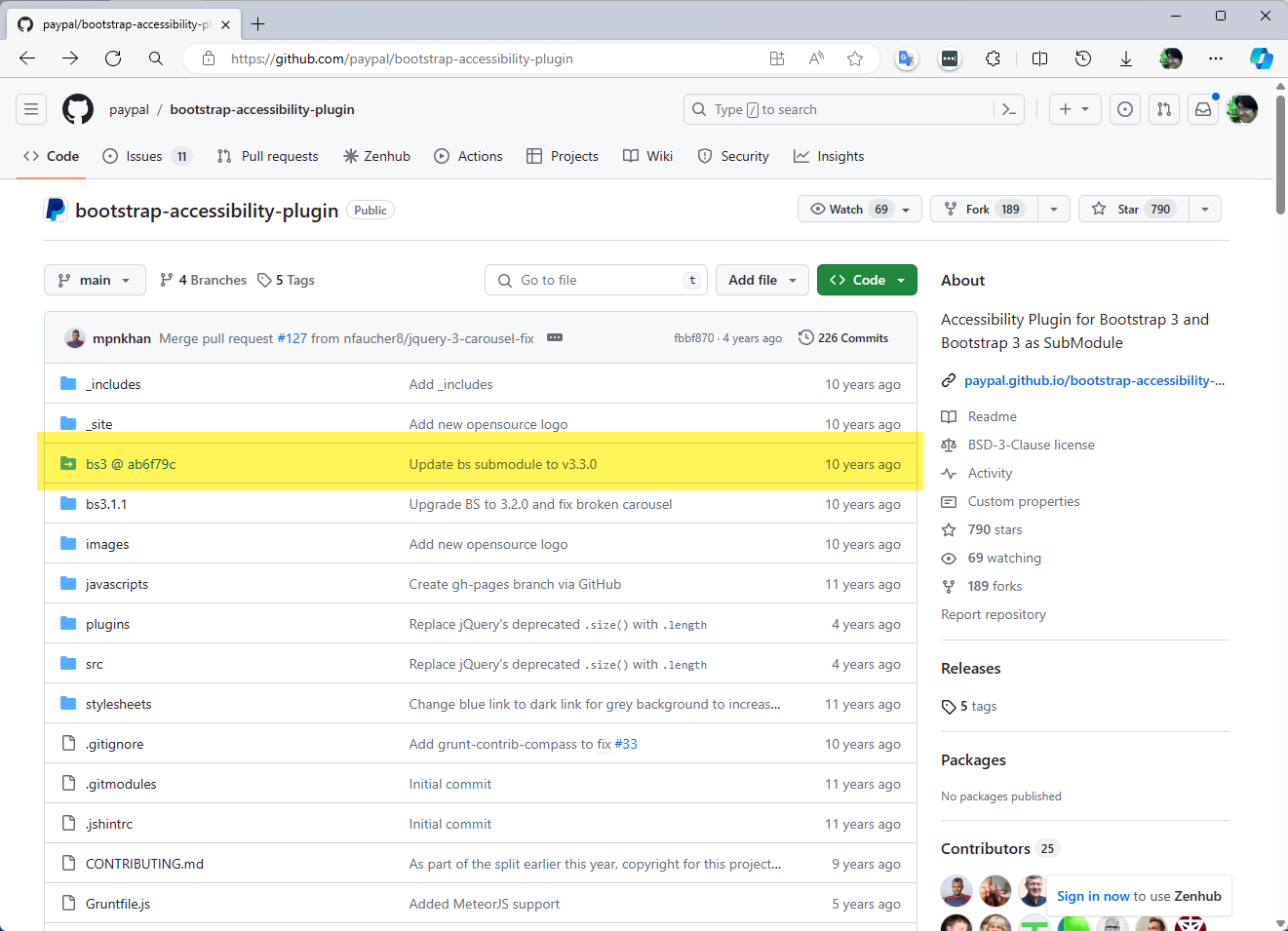The height and width of the screenshot is (931, 1288).
Task: Focus the Go to file search field
Action: tap(596, 280)
